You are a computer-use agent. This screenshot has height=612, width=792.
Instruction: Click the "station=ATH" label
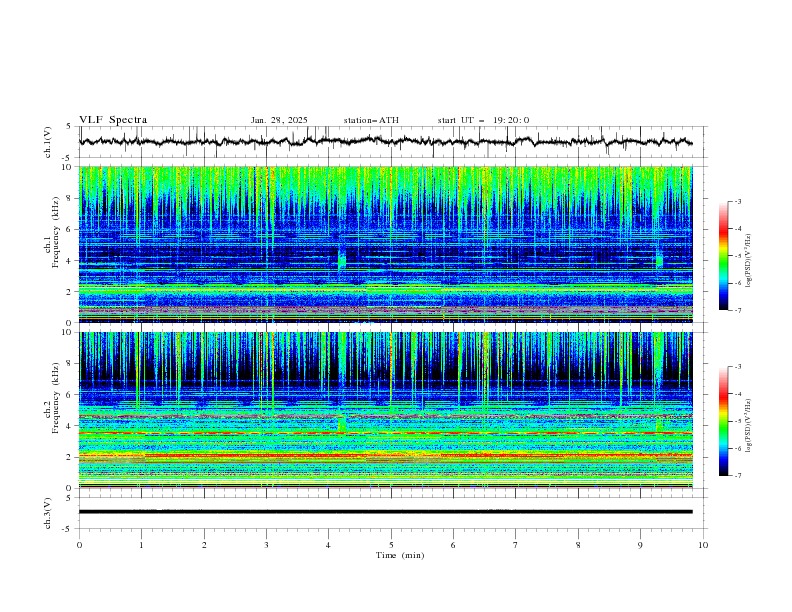point(371,120)
